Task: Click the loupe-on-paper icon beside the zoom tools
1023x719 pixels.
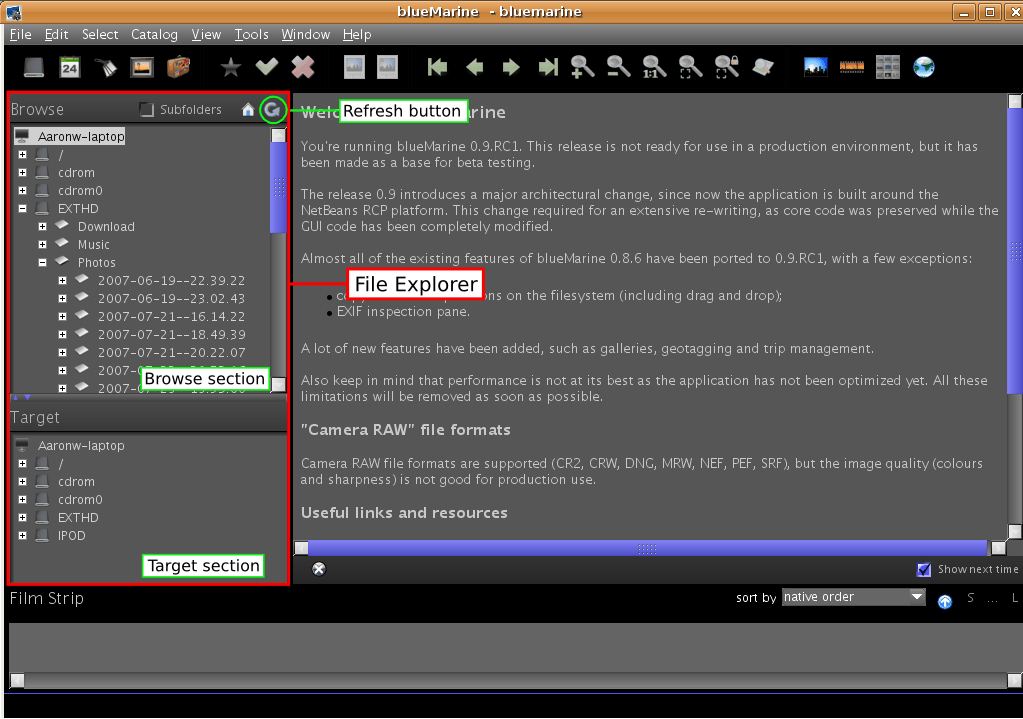Action: coord(763,67)
